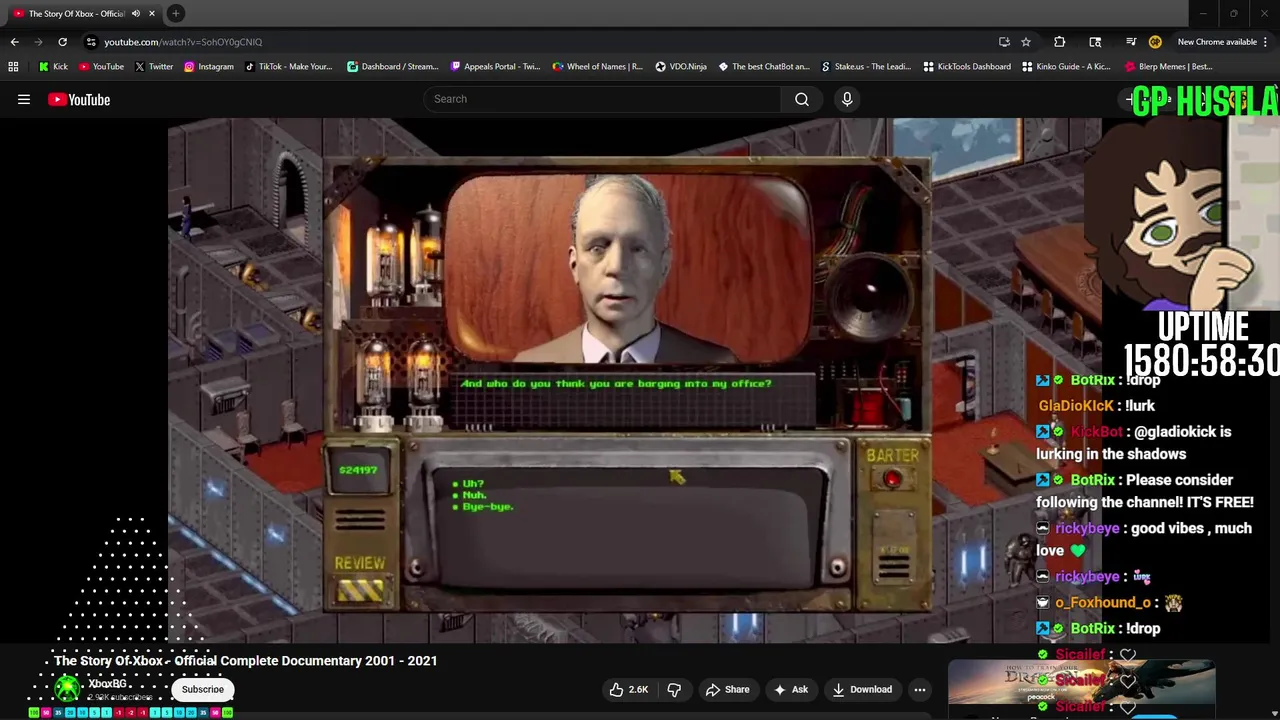Open the Twitter bookmark
This screenshot has height=720, width=1280.
click(153, 67)
